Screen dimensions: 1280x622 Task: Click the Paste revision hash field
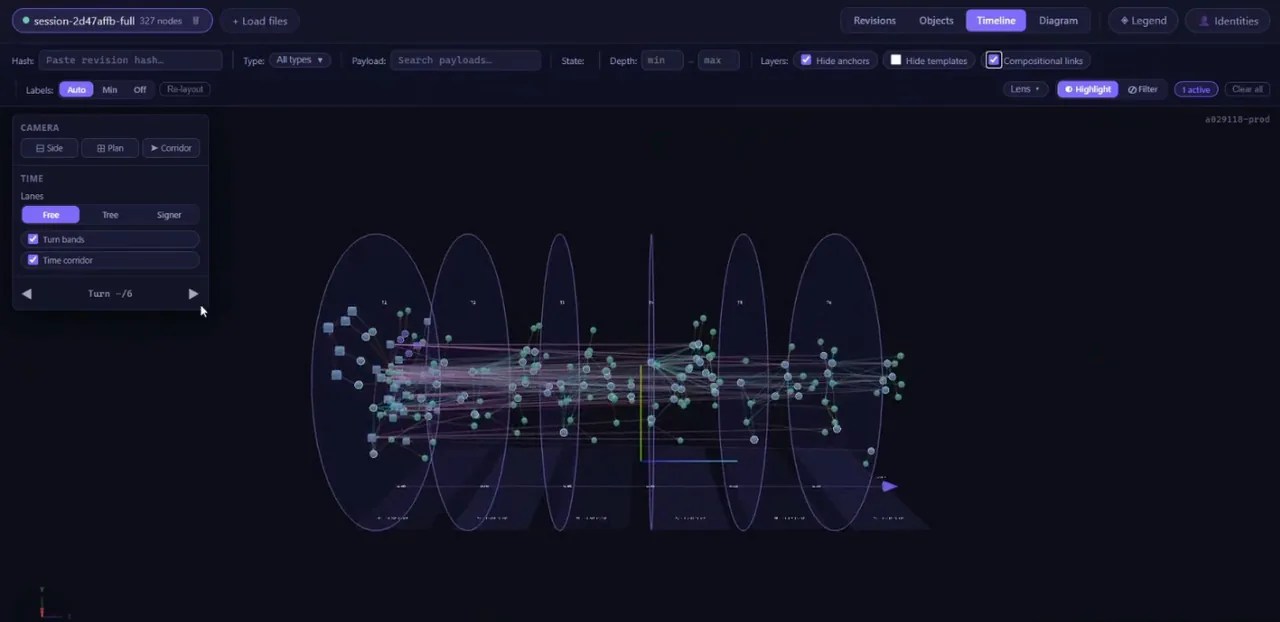point(130,60)
